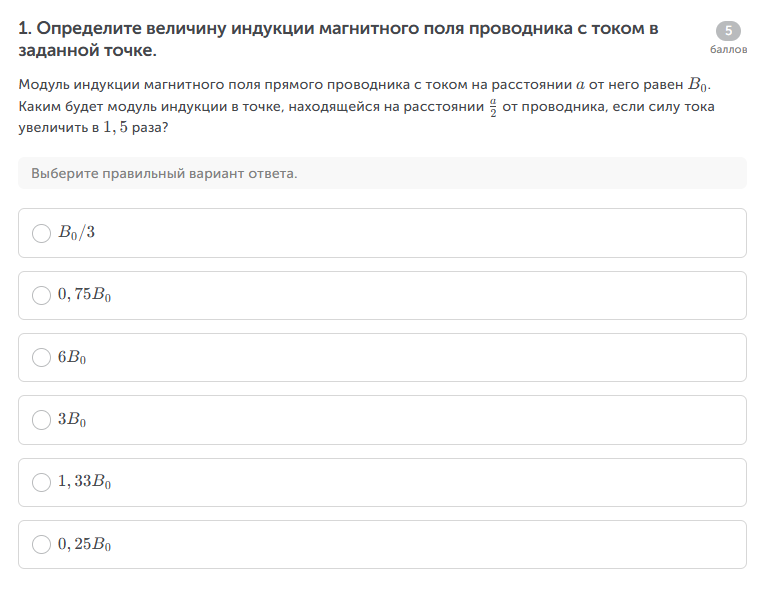Image resolution: width=768 pixels, height=589 pixels.
Task: Click the answer text "6B₀"
Action: tap(72, 358)
